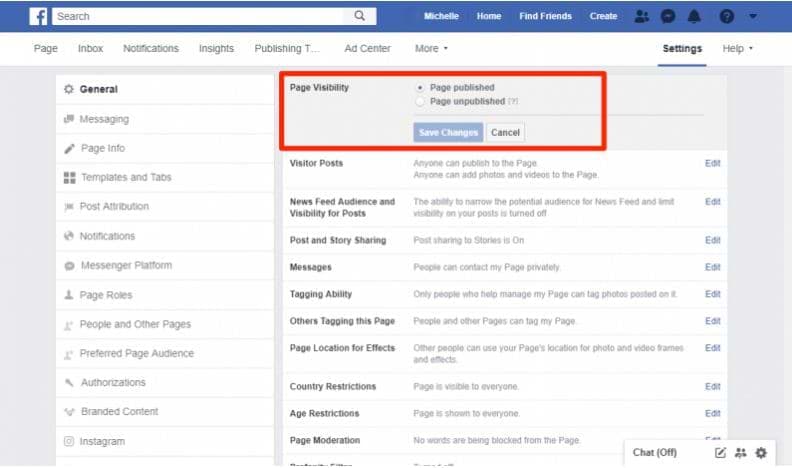
Task: Click the Cancel button
Action: click(505, 132)
